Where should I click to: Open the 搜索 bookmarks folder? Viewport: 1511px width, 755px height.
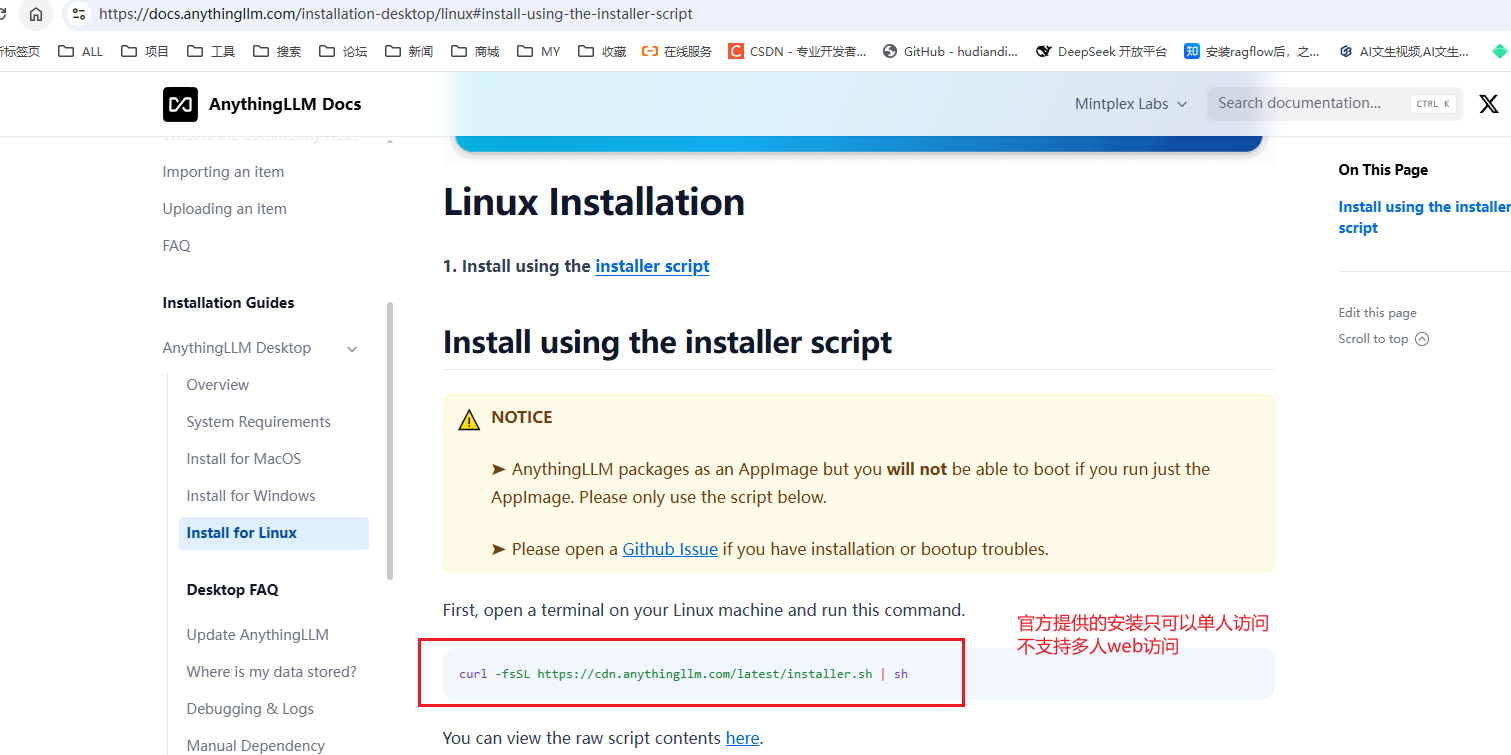tap(277, 51)
